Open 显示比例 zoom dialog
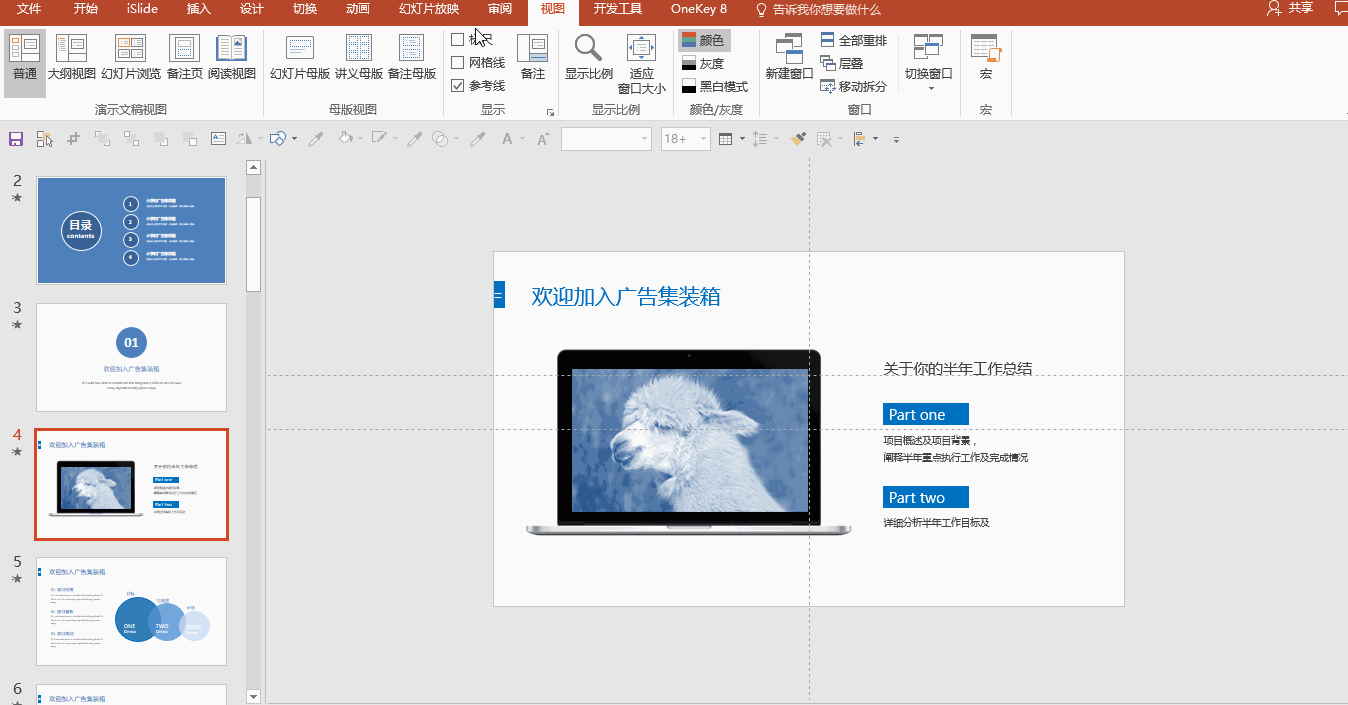 (x=588, y=58)
